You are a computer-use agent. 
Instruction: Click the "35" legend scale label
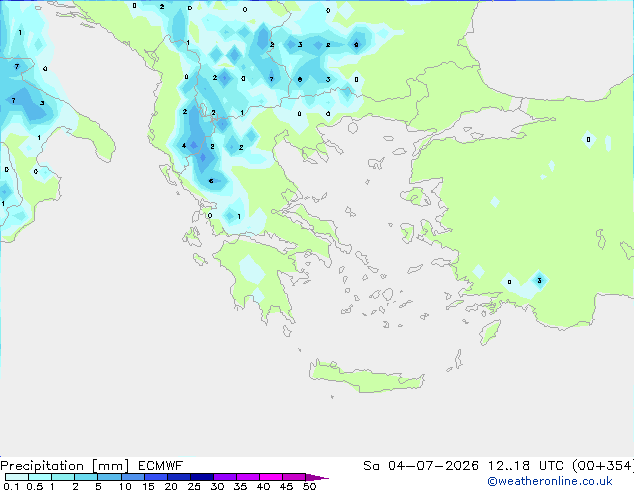click(240, 486)
